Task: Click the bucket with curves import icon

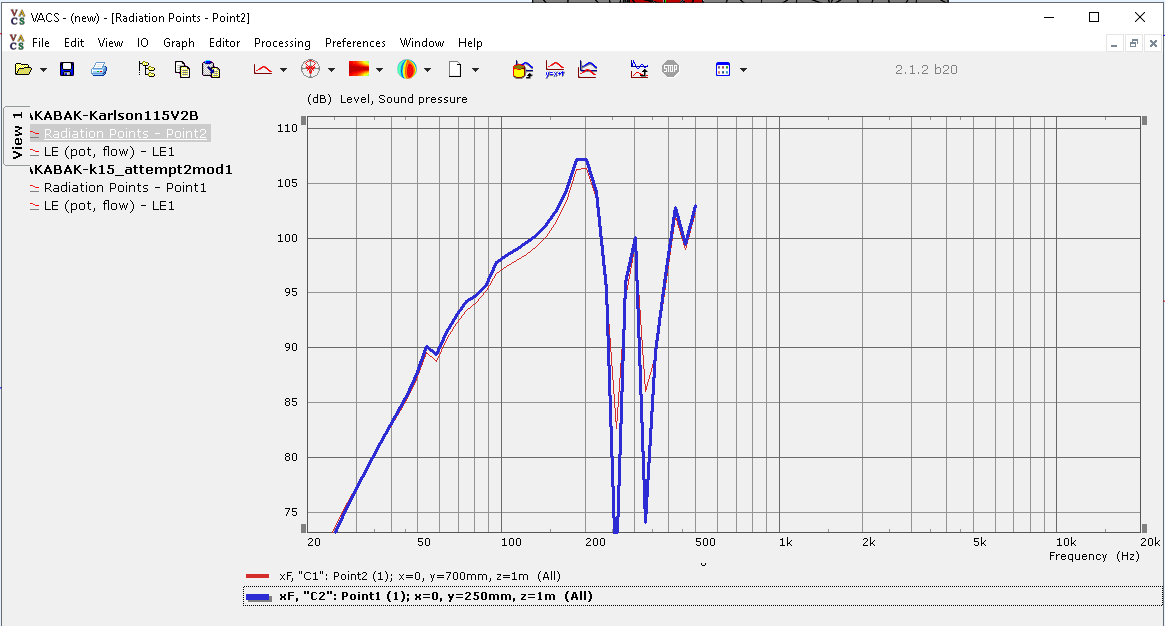Action: pyautogui.click(x=523, y=70)
